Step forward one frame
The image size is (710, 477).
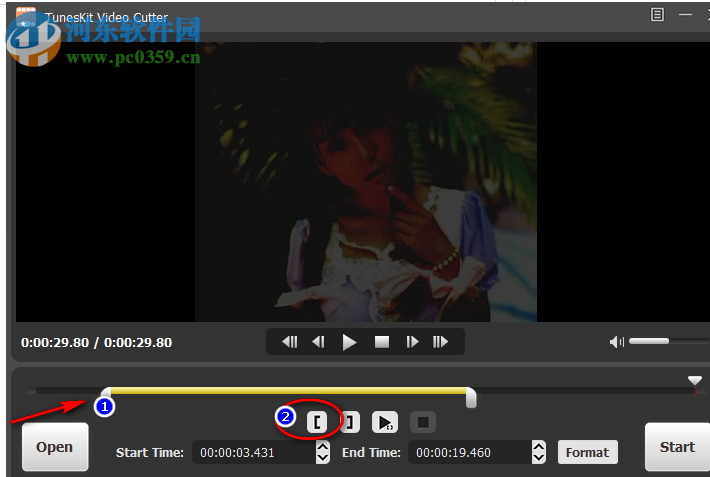(x=412, y=342)
